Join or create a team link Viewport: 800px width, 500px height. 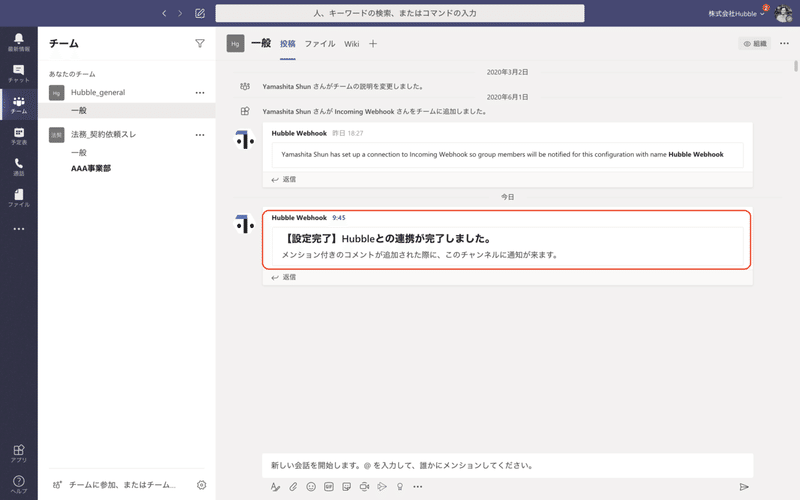(117, 485)
